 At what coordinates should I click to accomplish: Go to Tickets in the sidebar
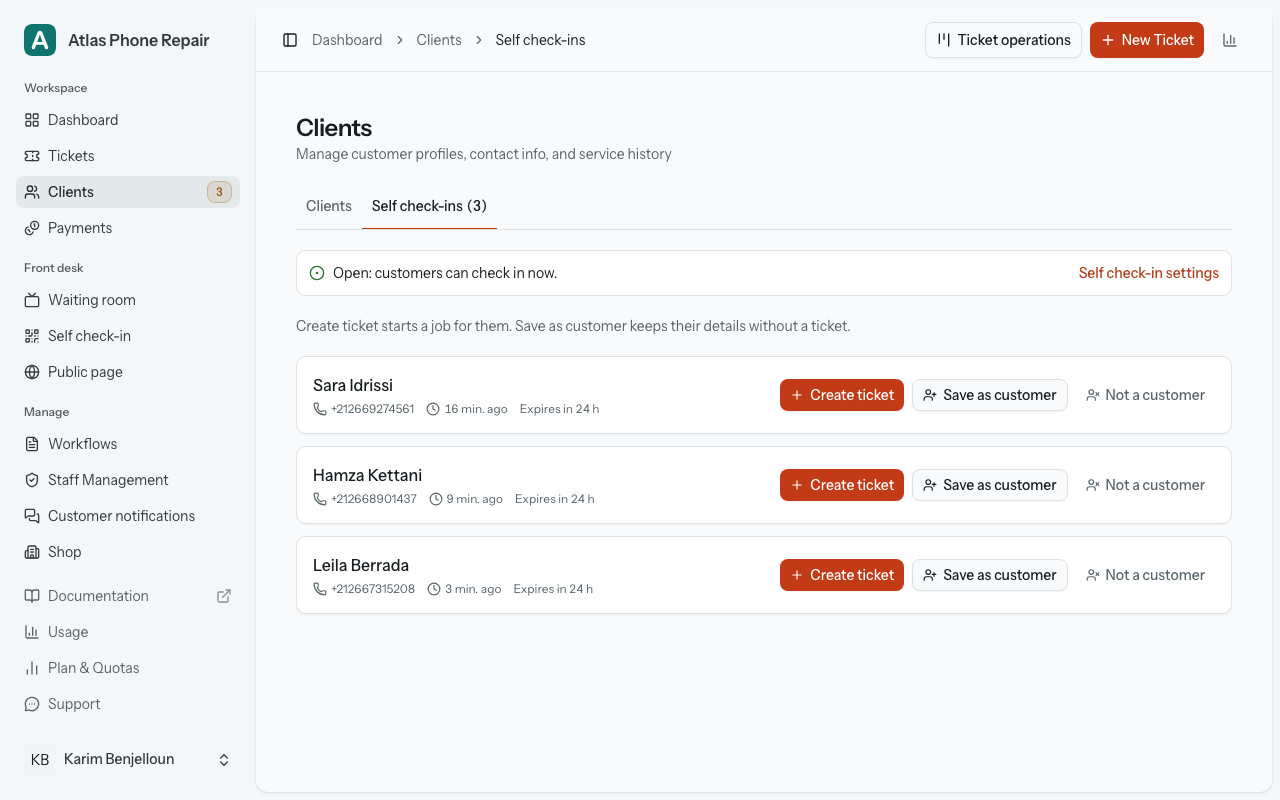128,156
